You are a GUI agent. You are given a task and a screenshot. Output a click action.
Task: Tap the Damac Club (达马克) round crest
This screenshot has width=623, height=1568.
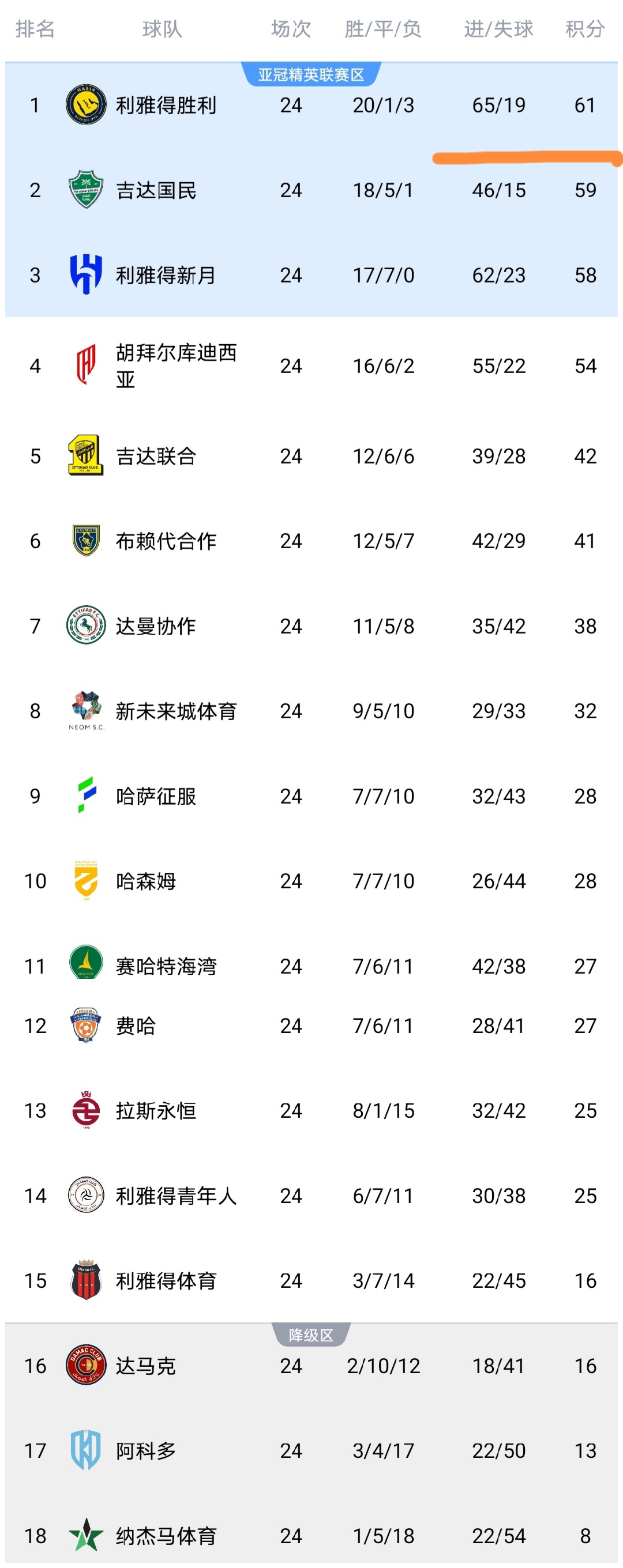86,1365
